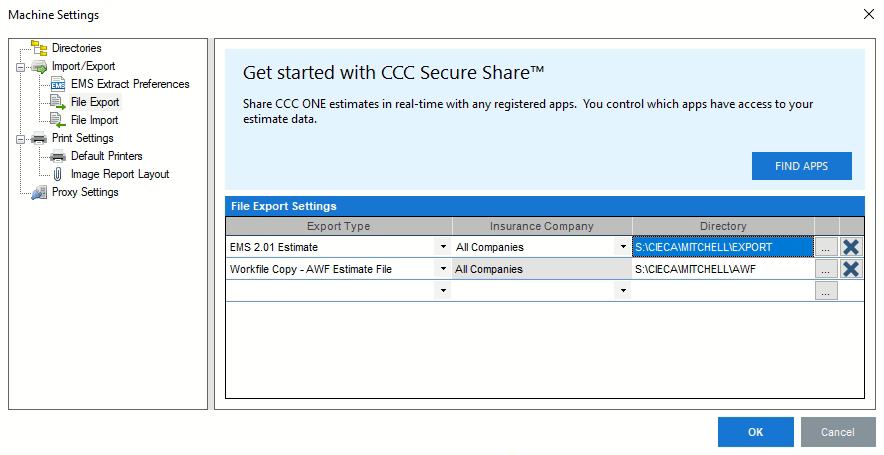The image size is (884, 455).
Task: Select Import/Export in the settings tree
Action: [x=83, y=66]
